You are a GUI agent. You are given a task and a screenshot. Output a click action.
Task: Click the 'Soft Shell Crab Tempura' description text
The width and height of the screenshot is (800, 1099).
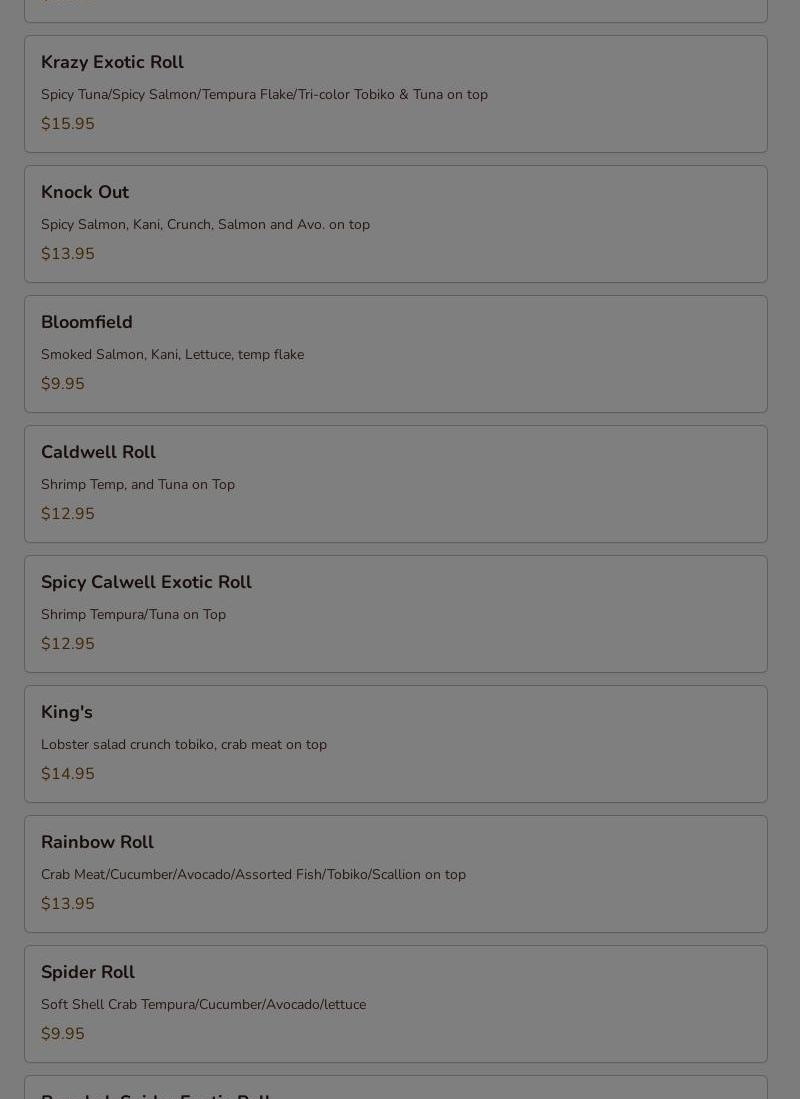click(203, 1004)
